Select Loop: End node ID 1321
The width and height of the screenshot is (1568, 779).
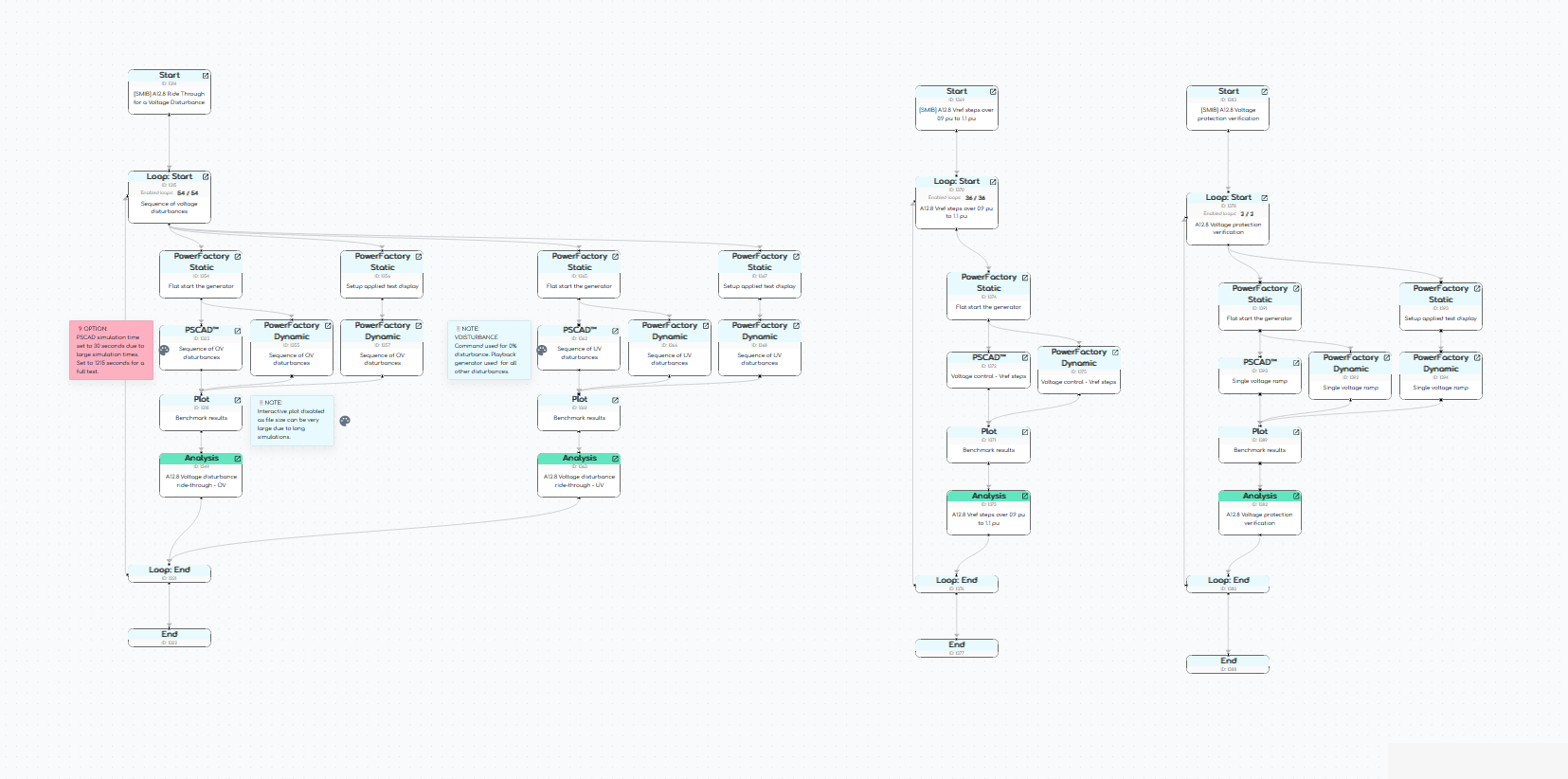[170, 573]
